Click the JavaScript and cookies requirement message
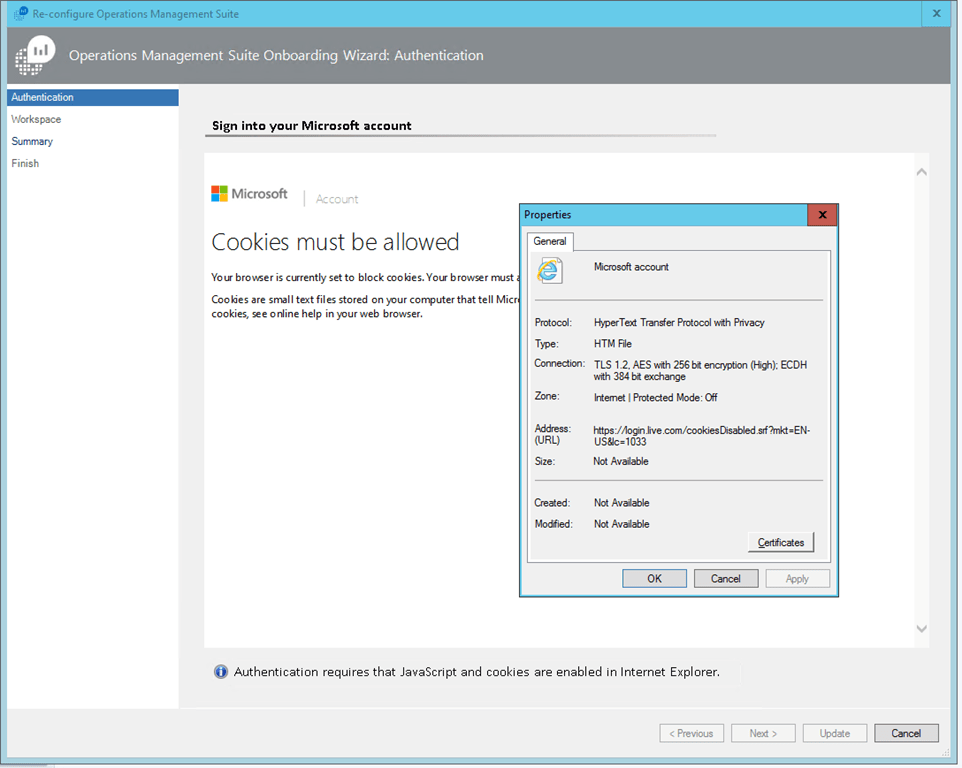 [477, 672]
